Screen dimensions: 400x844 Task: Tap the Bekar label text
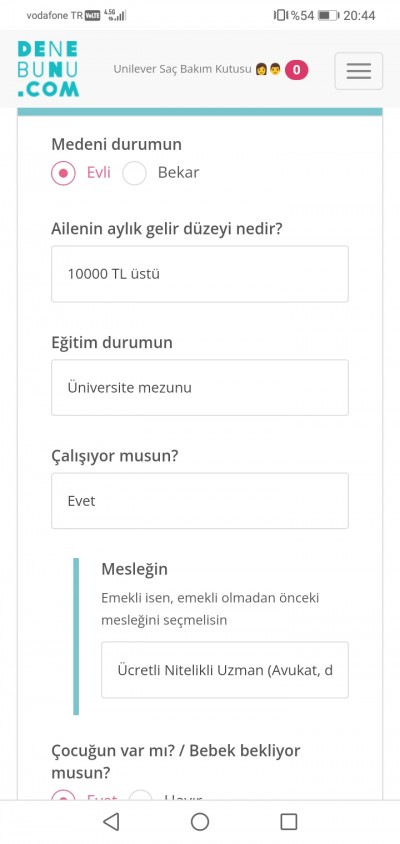click(178, 173)
